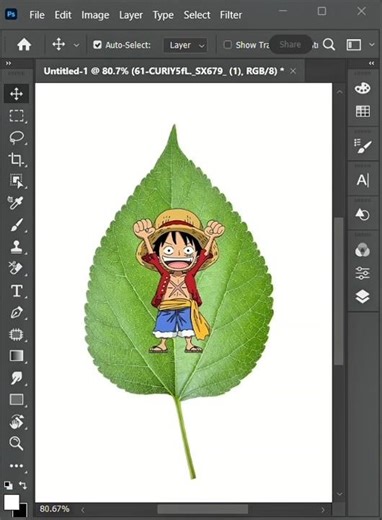382x520 pixels.
Task: Open the Filter menu
Action: coord(231,15)
